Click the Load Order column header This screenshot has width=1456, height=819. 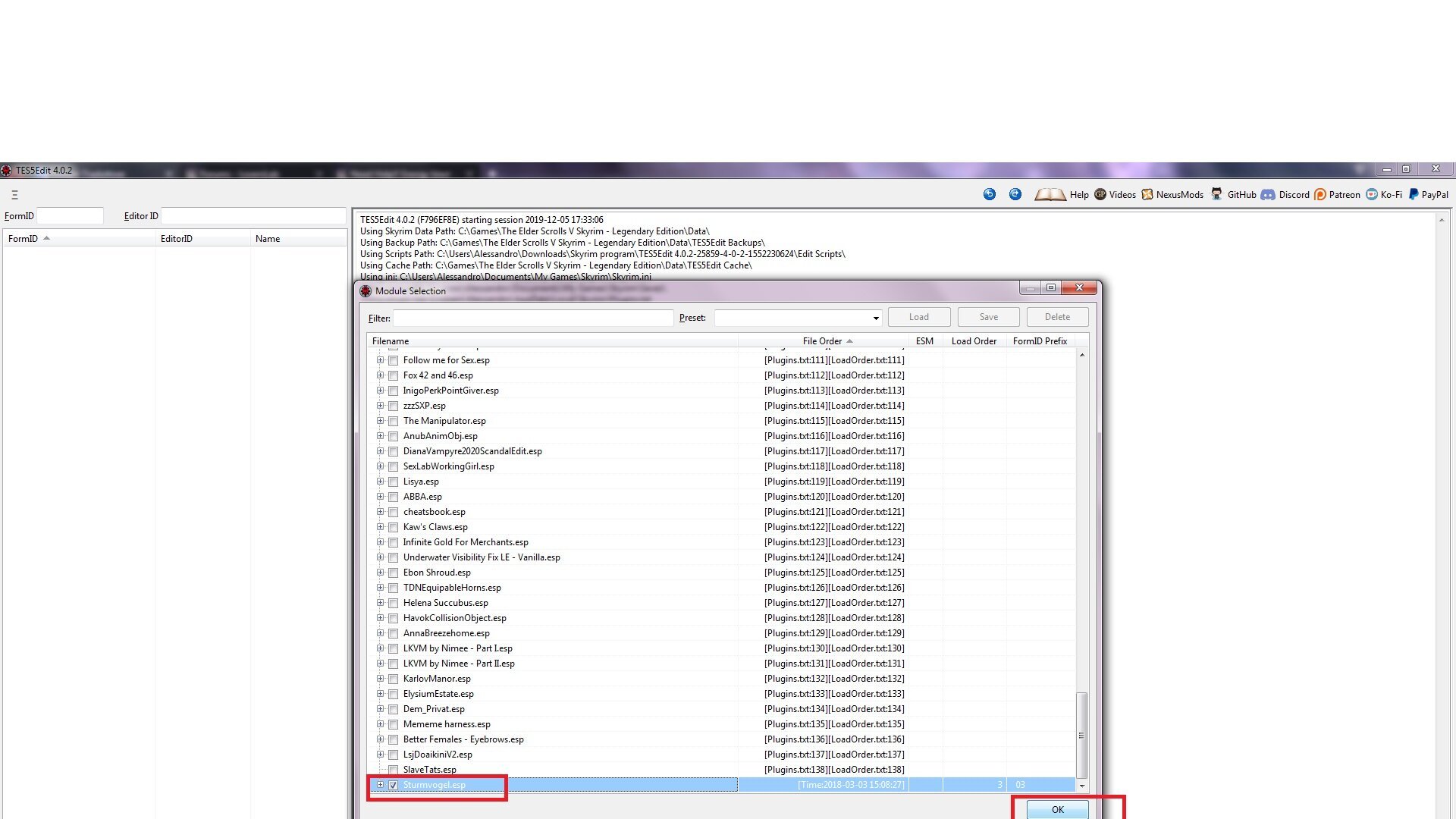point(974,341)
